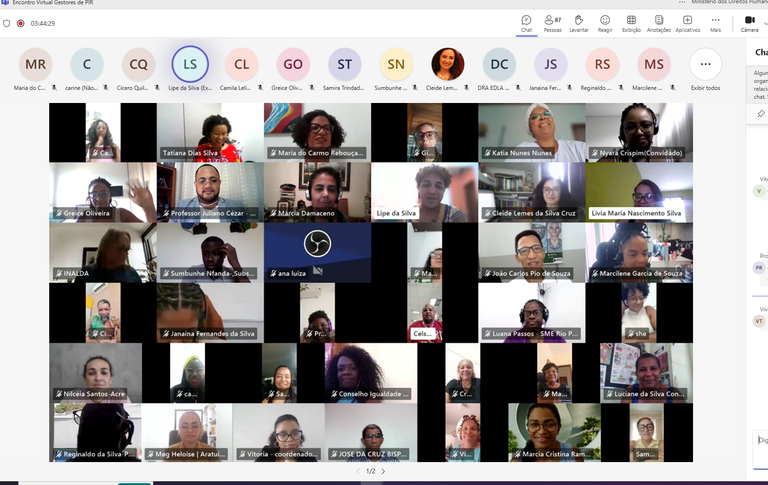The height and width of the screenshot is (485, 768).
Task: Select the MR participant avatar
Action: [x=35, y=64]
